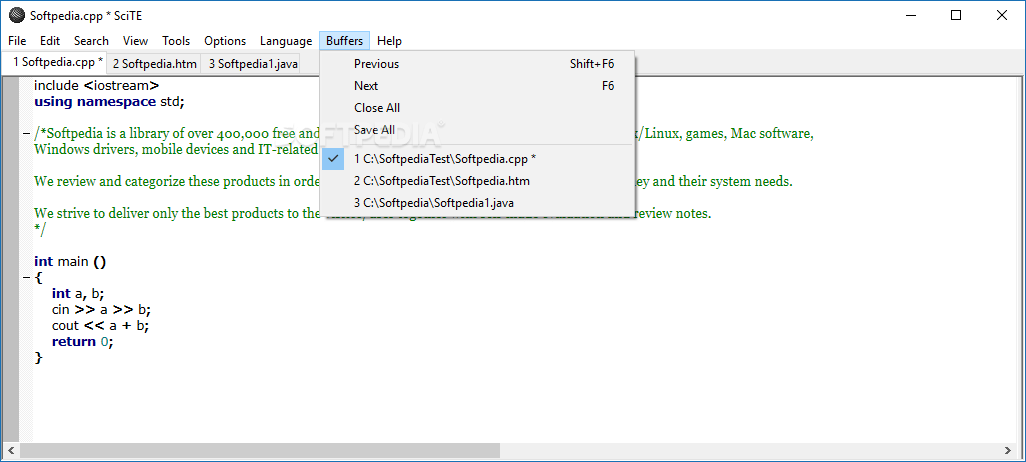Click the 'cout << a + b;' line
1026x462 pixels.
tap(100, 325)
